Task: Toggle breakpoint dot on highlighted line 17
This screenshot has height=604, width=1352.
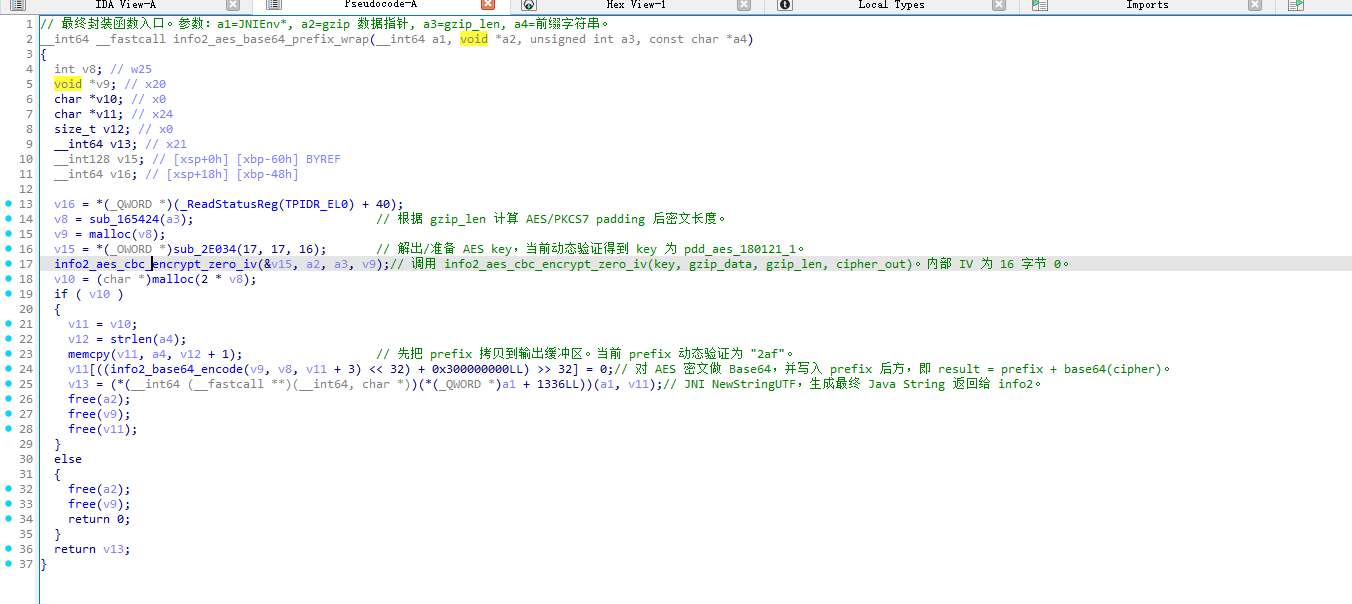Action: click(9, 264)
